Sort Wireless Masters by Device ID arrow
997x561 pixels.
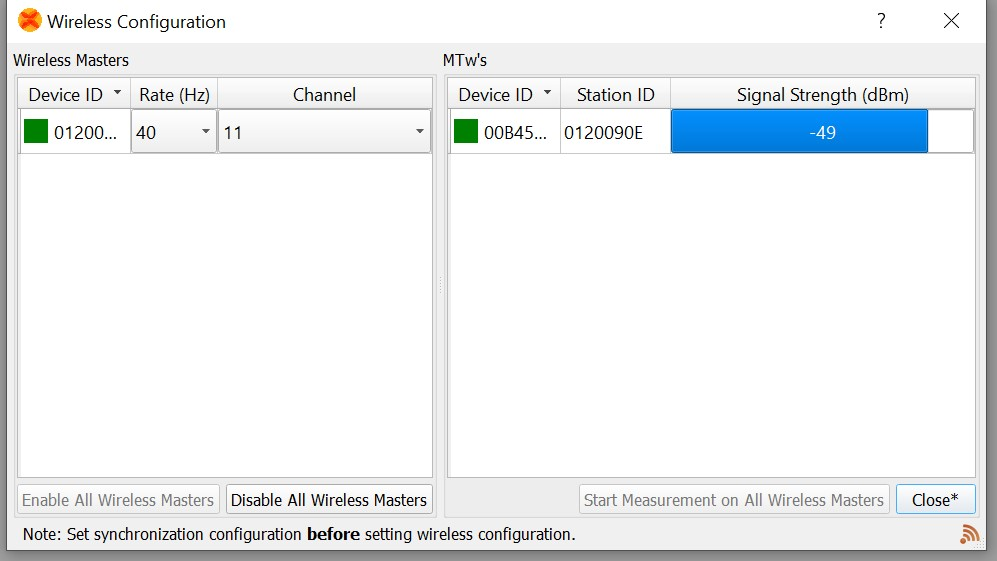point(118,94)
